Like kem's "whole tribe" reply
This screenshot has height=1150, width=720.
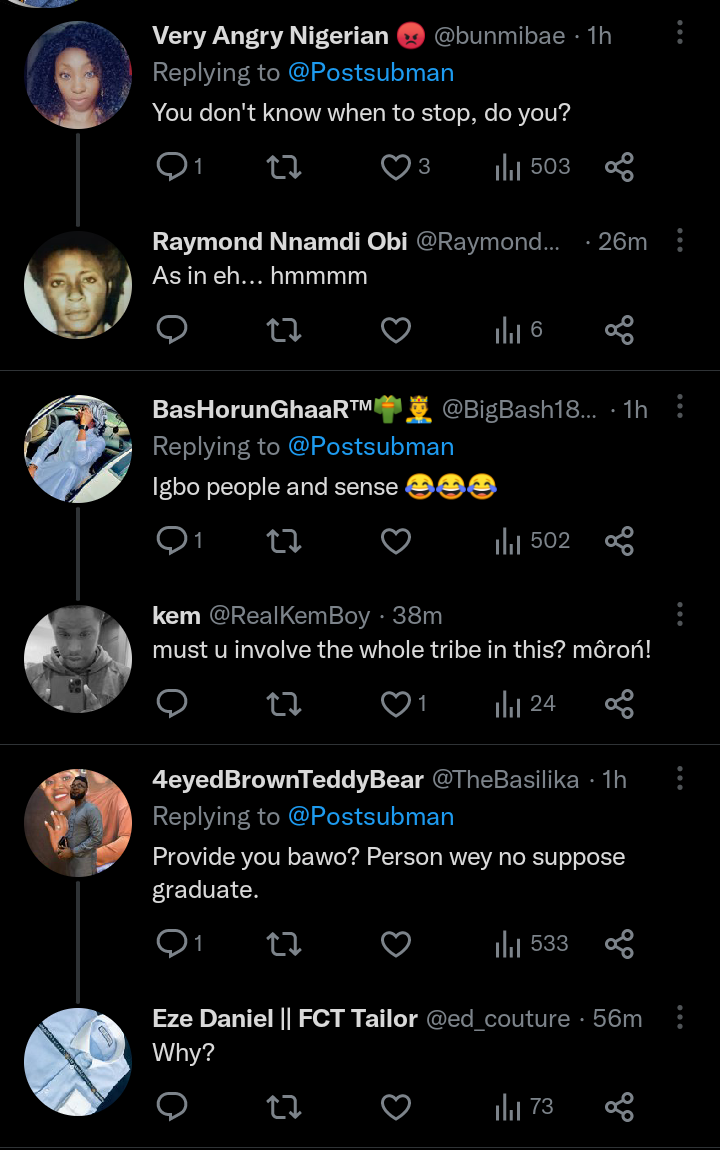click(x=397, y=704)
